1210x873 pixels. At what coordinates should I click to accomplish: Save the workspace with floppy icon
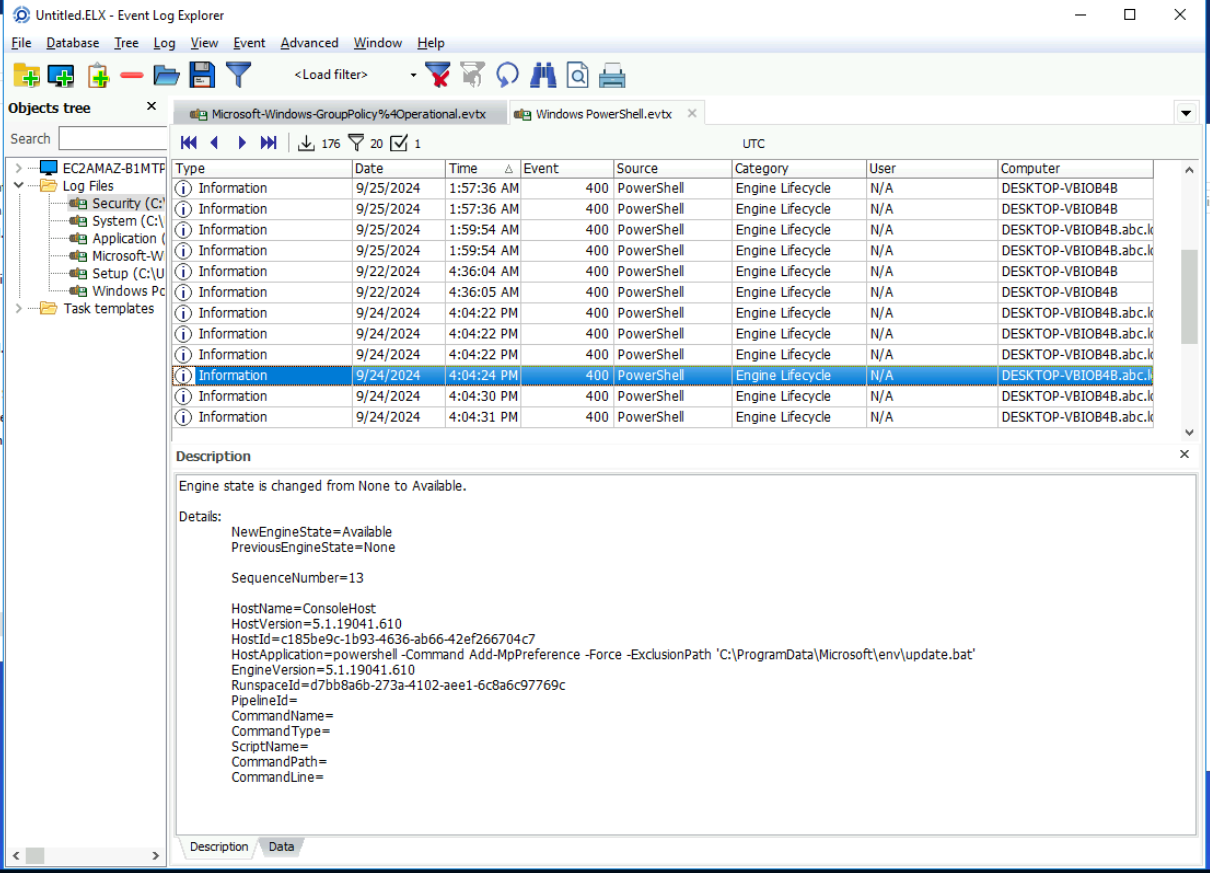pyautogui.click(x=202, y=75)
